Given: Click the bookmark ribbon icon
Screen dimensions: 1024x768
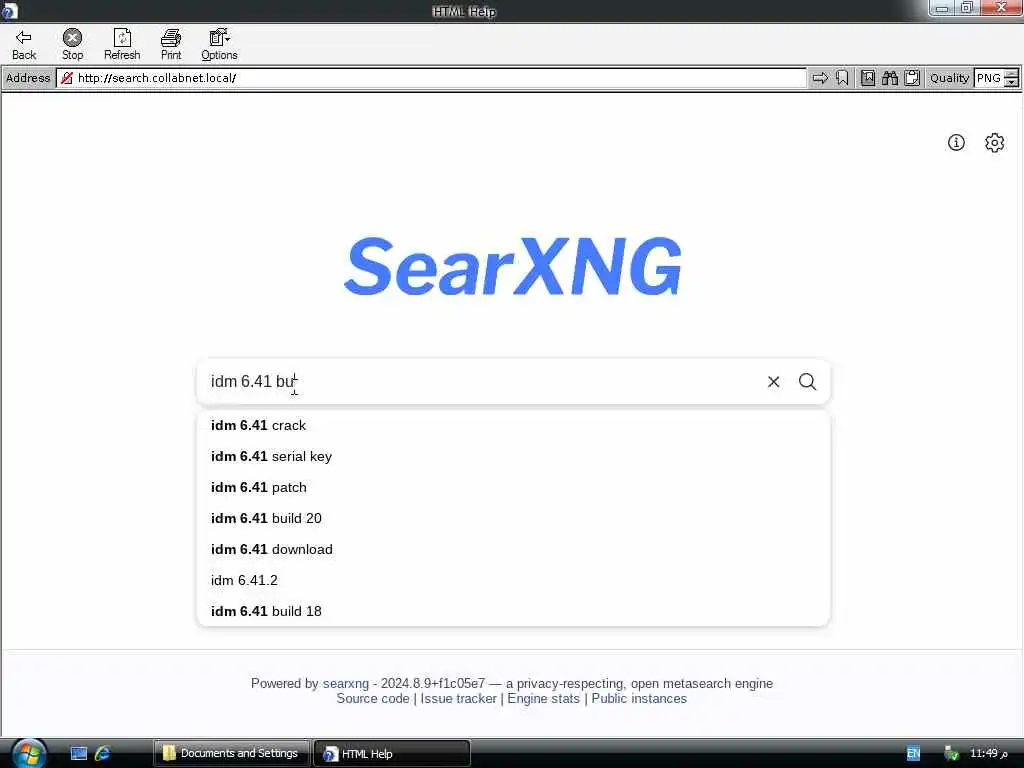Looking at the screenshot, I should pyautogui.click(x=842, y=78).
